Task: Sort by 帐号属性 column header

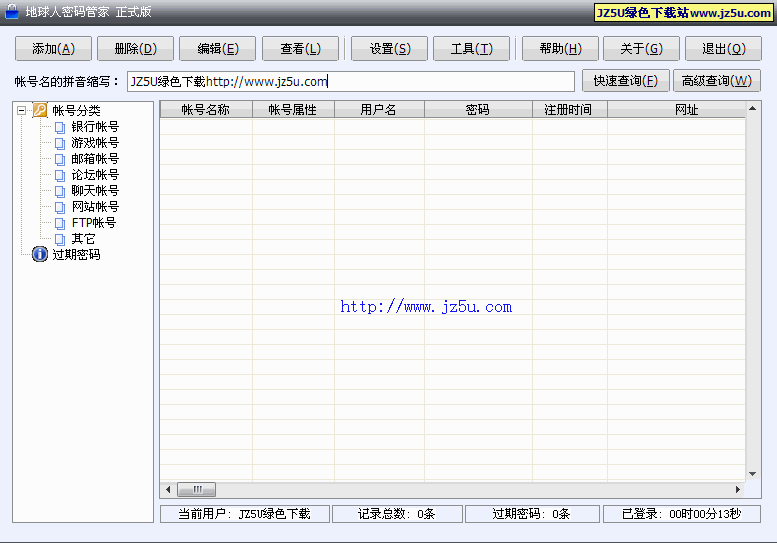Action: (293, 109)
